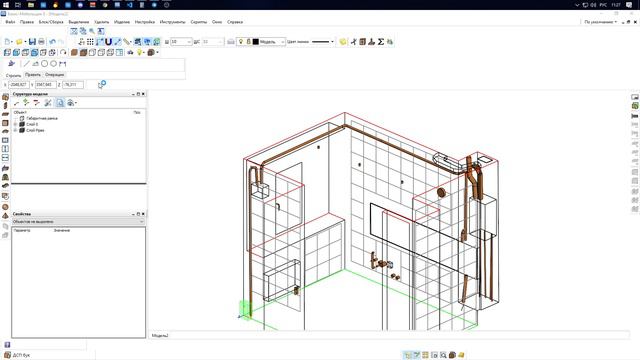Screen dimensions: 640x360
Task: Click the Z coordinate input field
Action: [73, 84]
